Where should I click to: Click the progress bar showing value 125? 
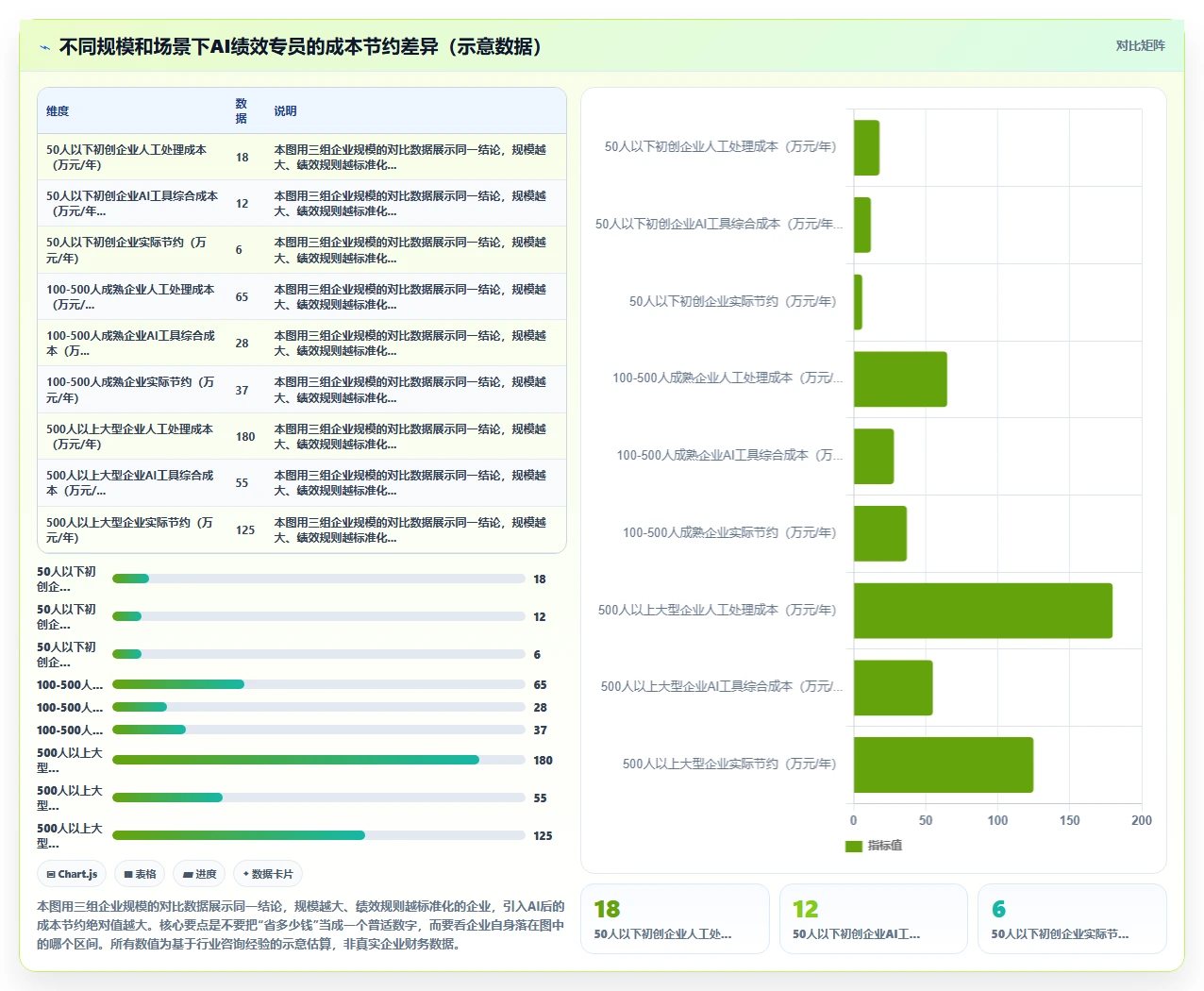[x=319, y=835]
